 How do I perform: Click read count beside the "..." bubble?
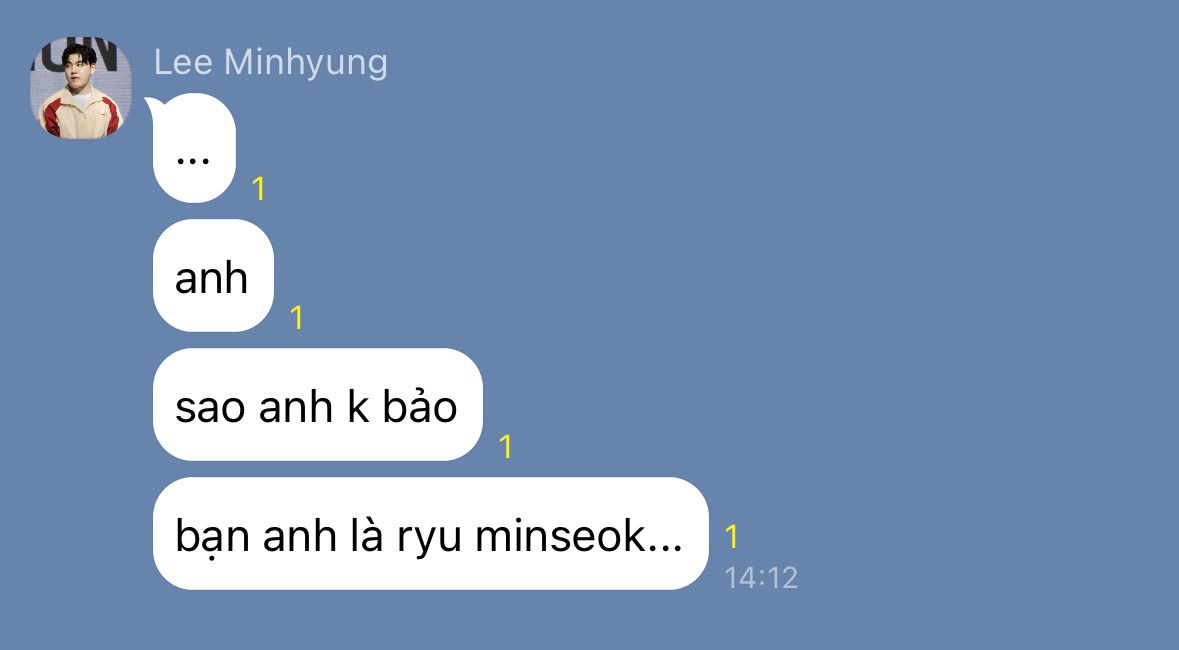coord(259,189)
